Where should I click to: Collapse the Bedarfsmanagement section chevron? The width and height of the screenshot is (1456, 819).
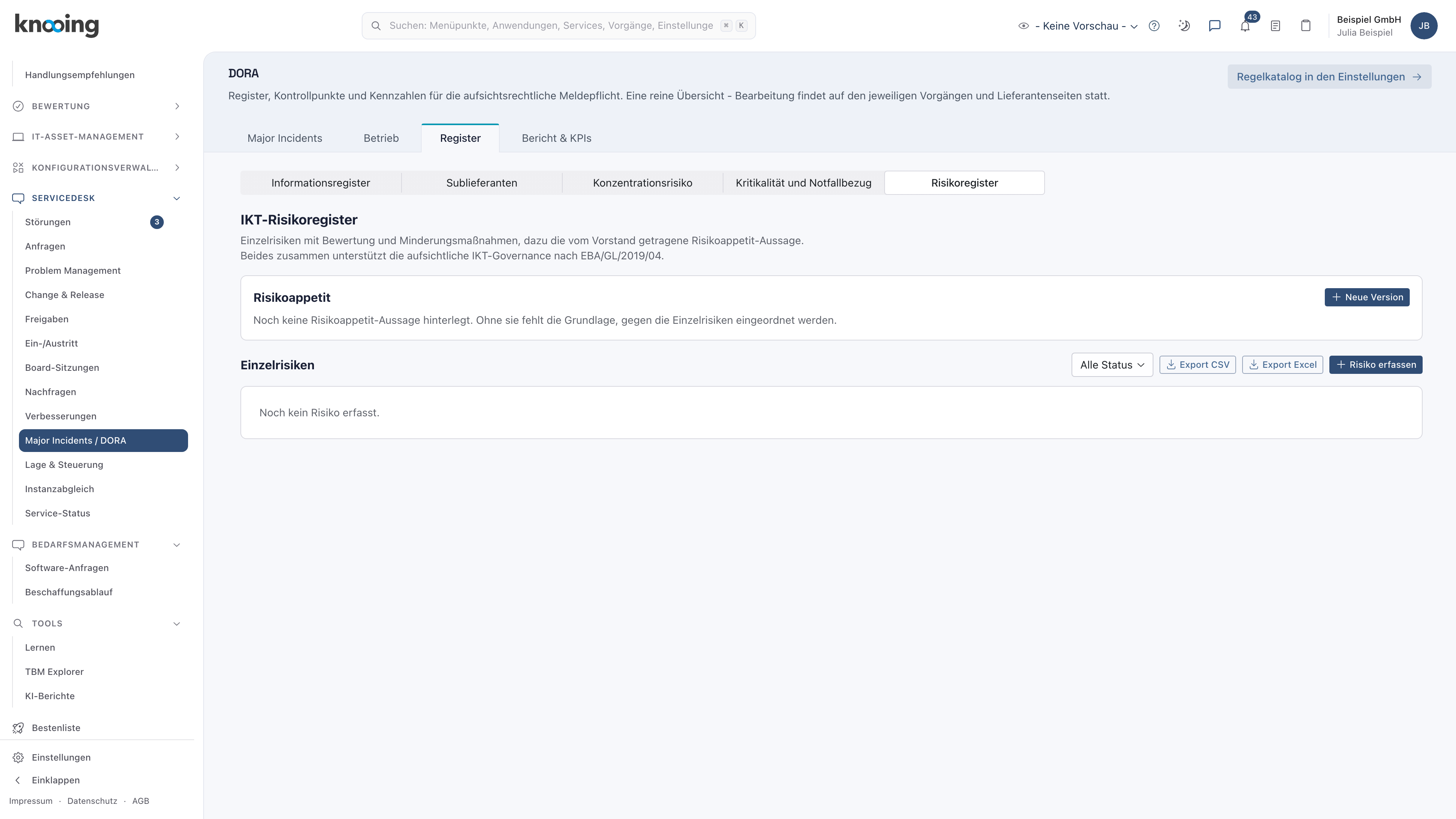(177, 545)
